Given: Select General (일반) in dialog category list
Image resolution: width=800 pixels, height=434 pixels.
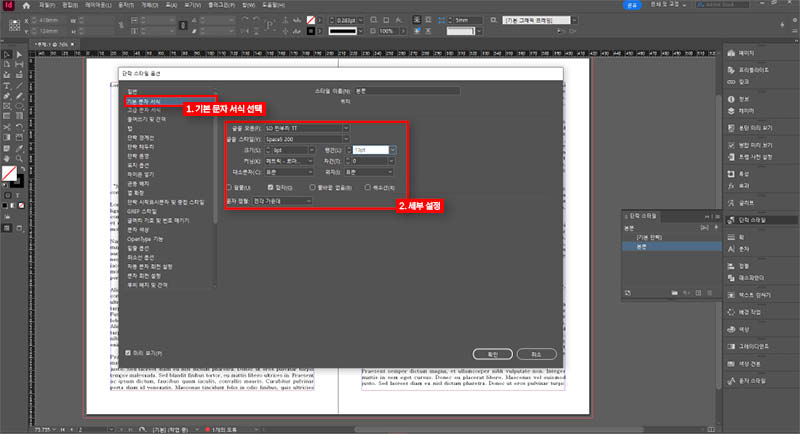Looking at the screenshot, I should coord(133,92).
